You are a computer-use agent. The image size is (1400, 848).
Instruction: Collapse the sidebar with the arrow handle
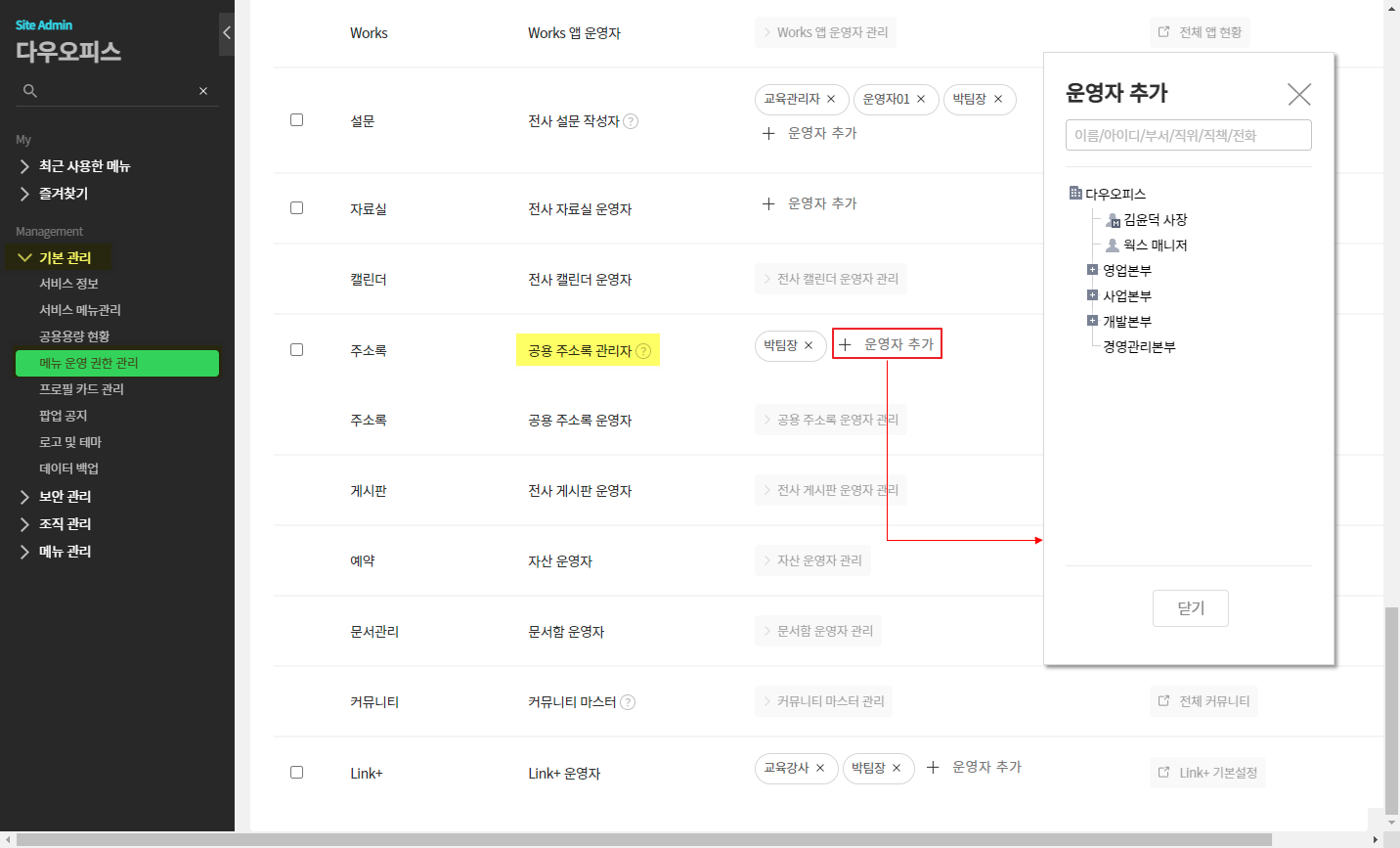pyautogui.click(x=226, y=33)
